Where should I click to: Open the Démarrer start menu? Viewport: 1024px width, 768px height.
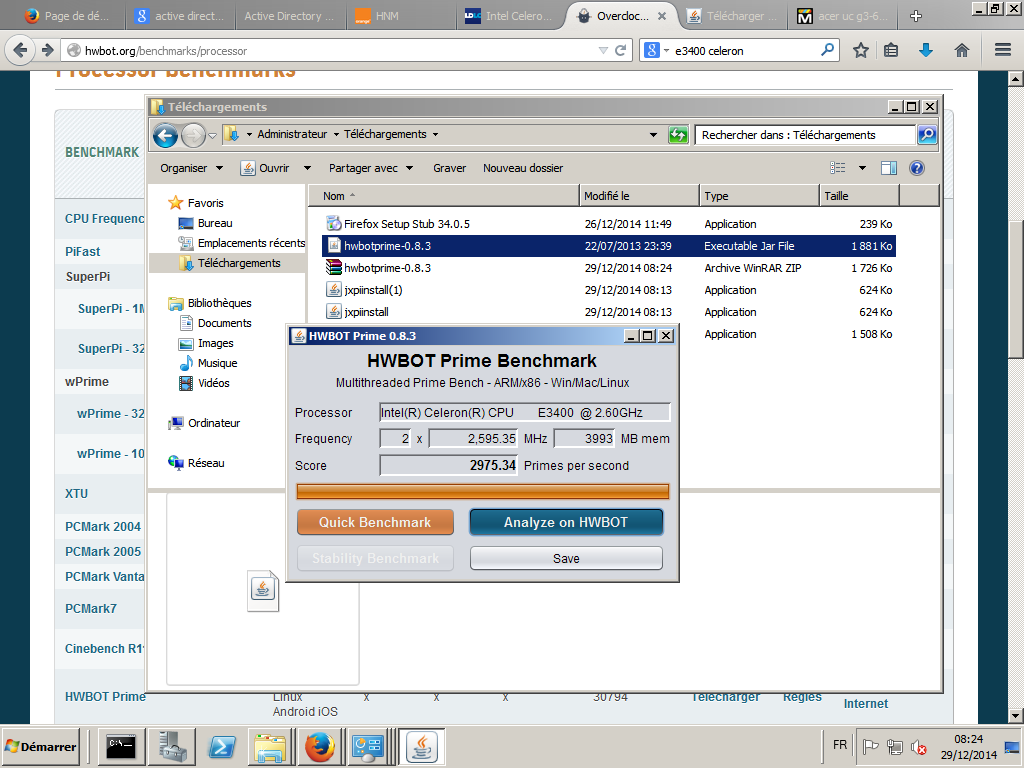(40, 746)
